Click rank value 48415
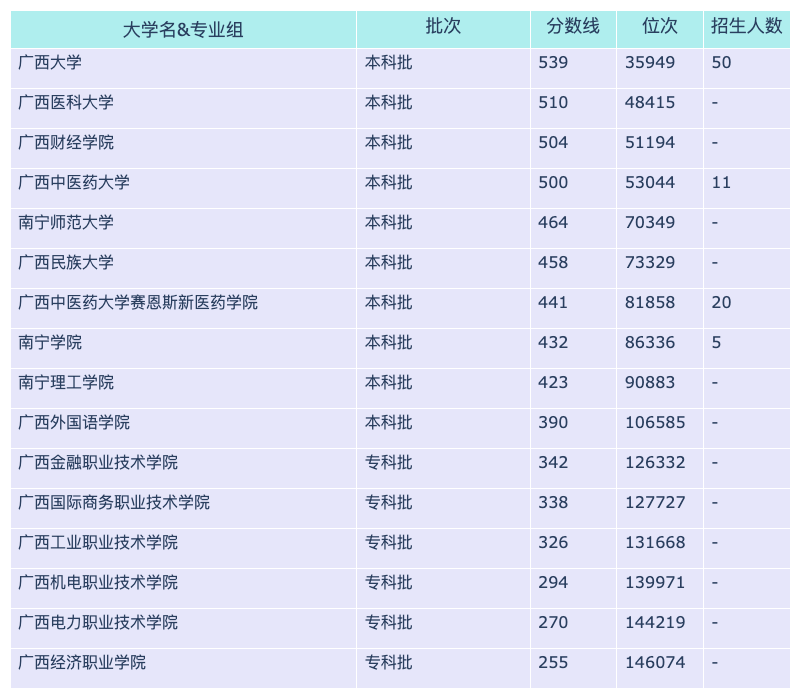 tap(650, 102)
